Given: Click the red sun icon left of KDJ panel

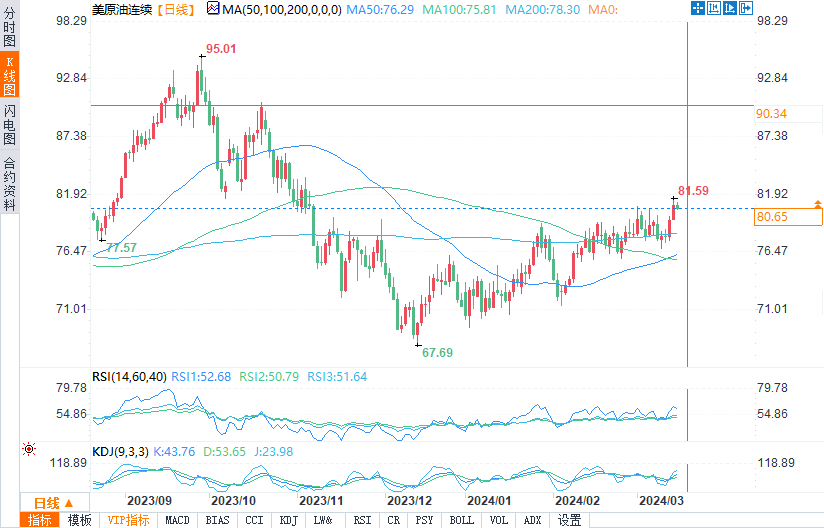Looking at the screenshot, I should coord(29,449).
